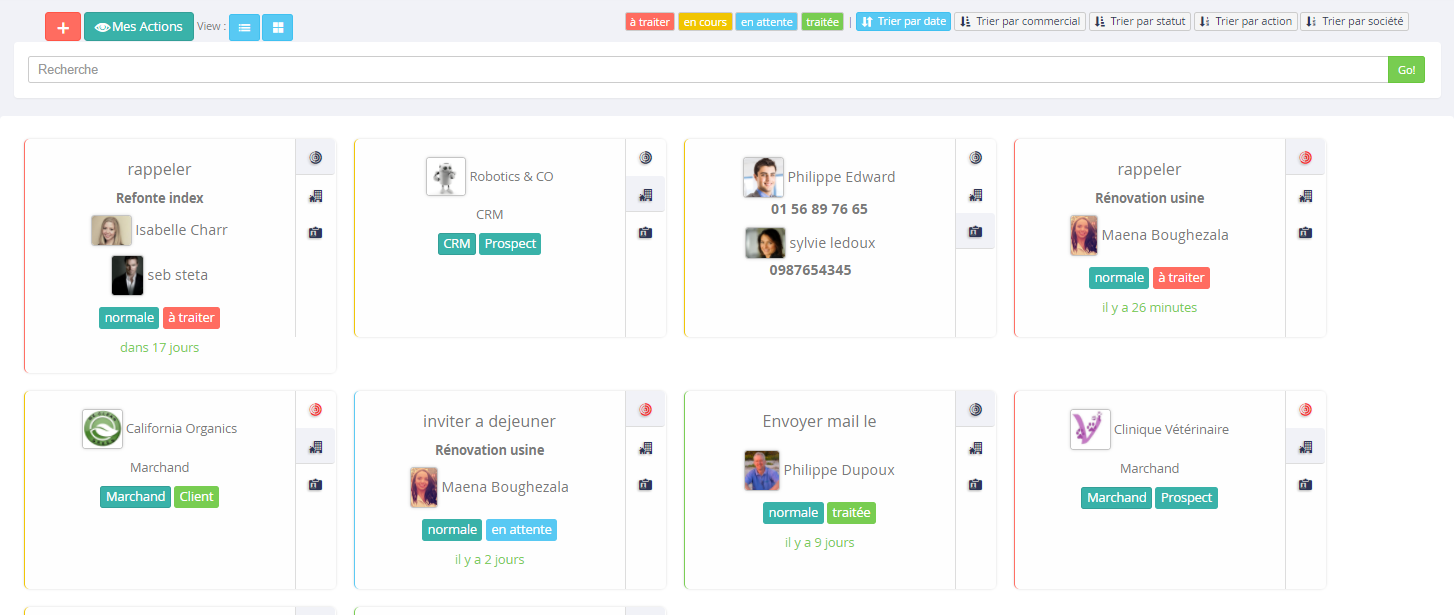Image resolution: width=1454 pixels, height=616 pixels.
Task: Open badge icon on Clinique Vétérinaire card
Action: (x=1305, y=485)
